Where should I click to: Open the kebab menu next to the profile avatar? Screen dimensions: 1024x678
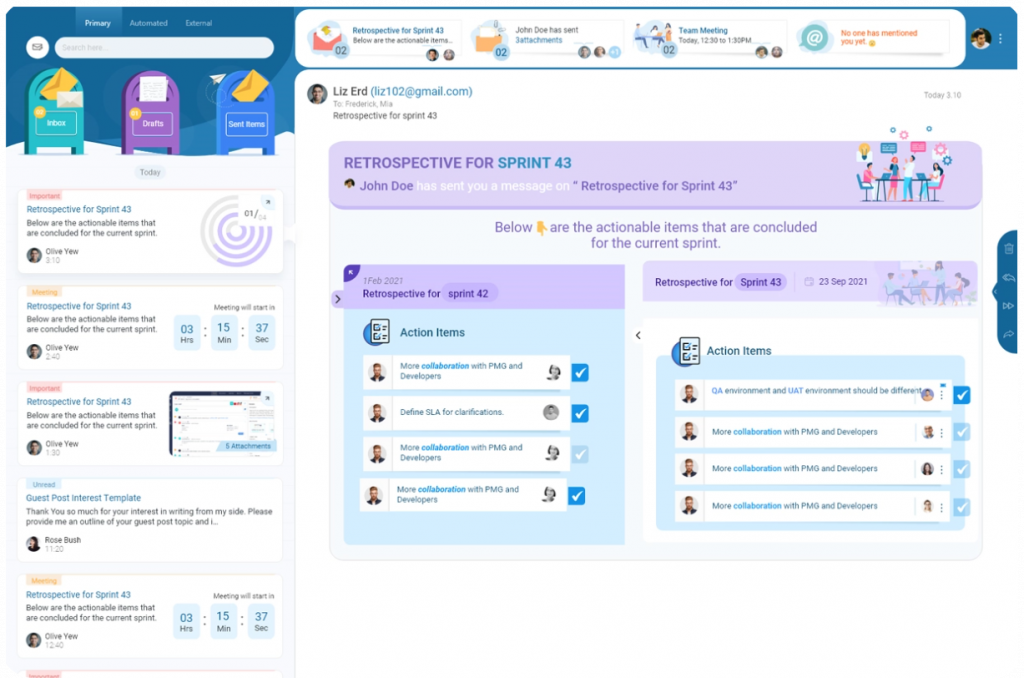coord(1000,39)
